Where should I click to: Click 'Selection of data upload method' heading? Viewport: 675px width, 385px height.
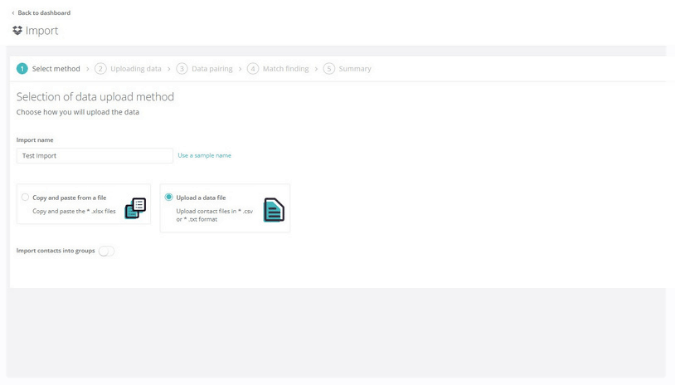coord(95,96)
